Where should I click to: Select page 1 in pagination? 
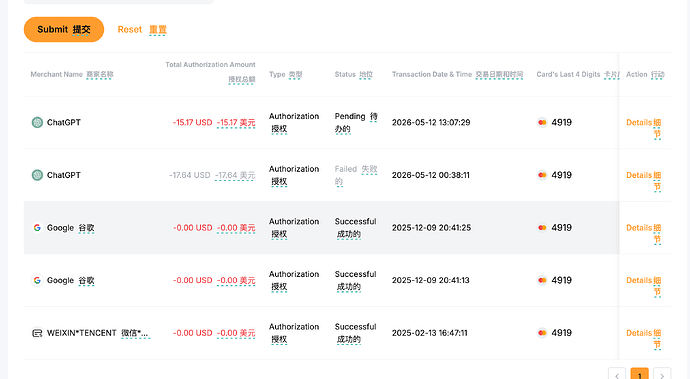click(639, 375)
